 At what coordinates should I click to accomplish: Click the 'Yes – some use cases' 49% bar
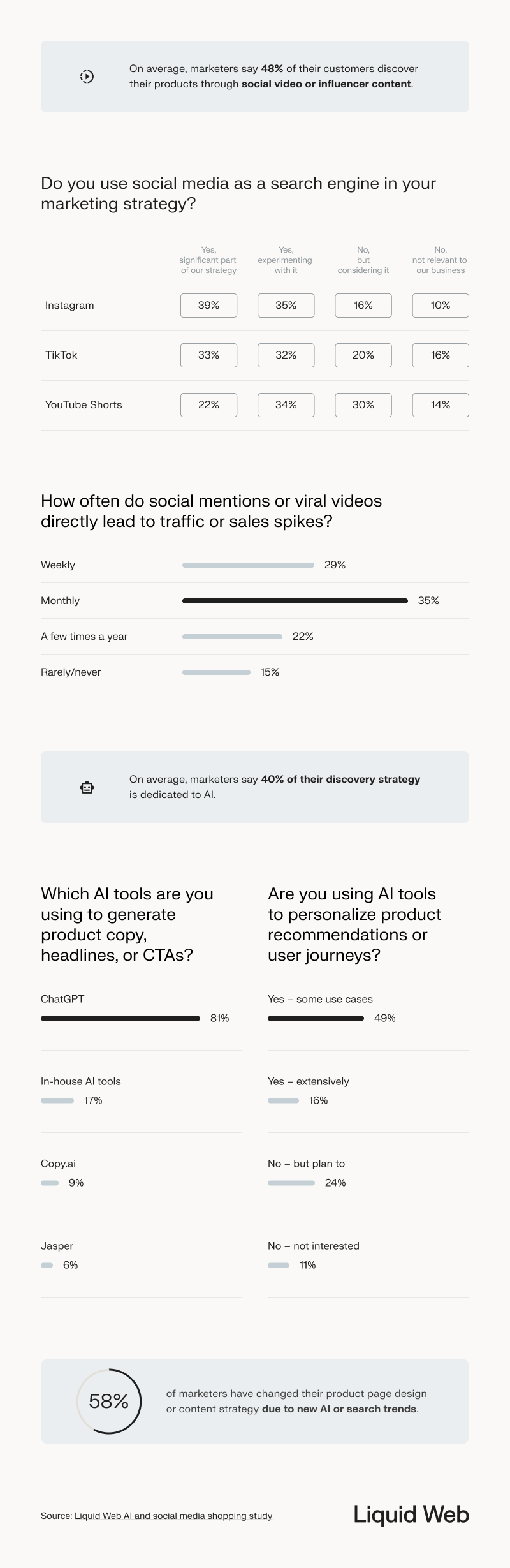316,1018
